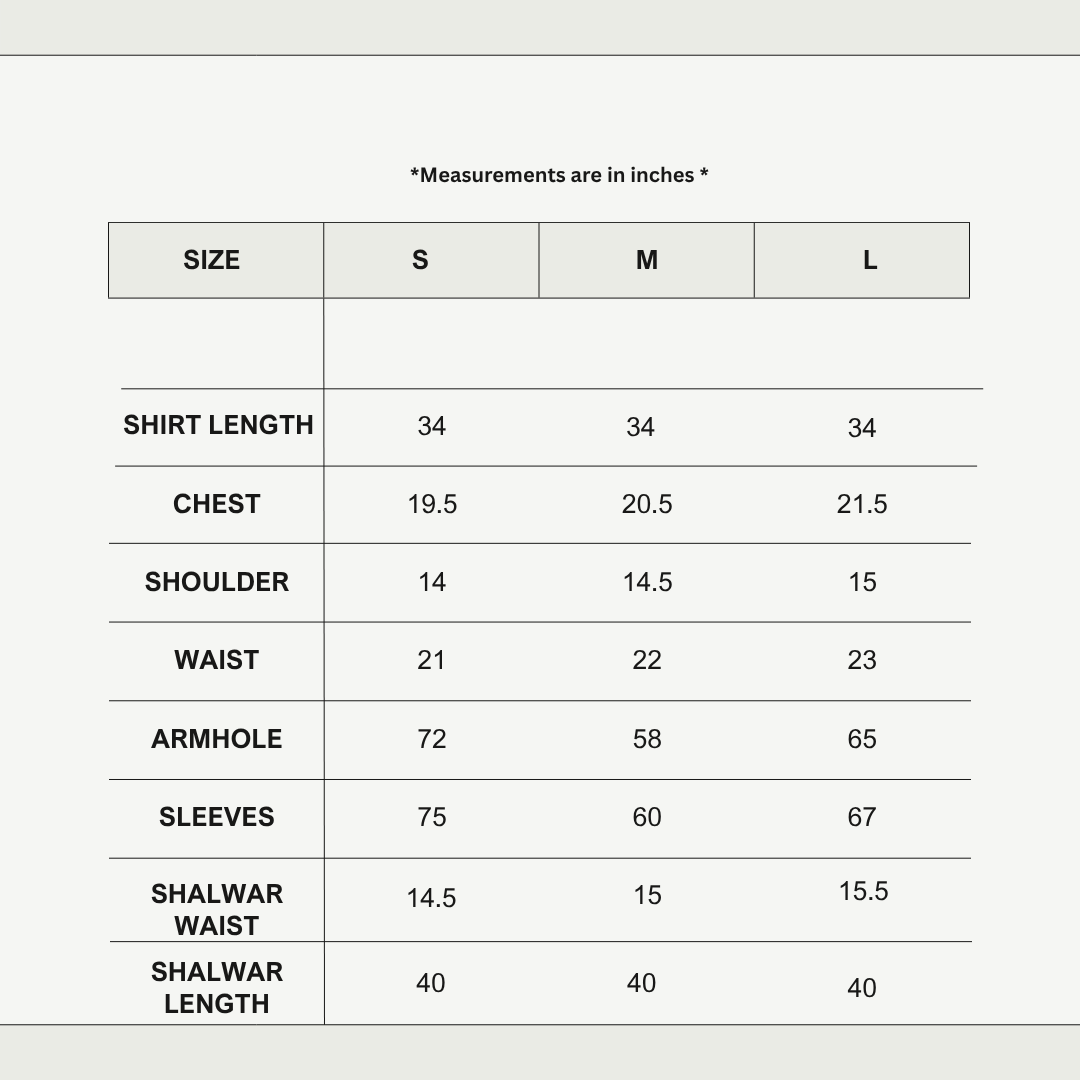Select the L size column header
The image size is (1080, 1080).
pos(870,260)
